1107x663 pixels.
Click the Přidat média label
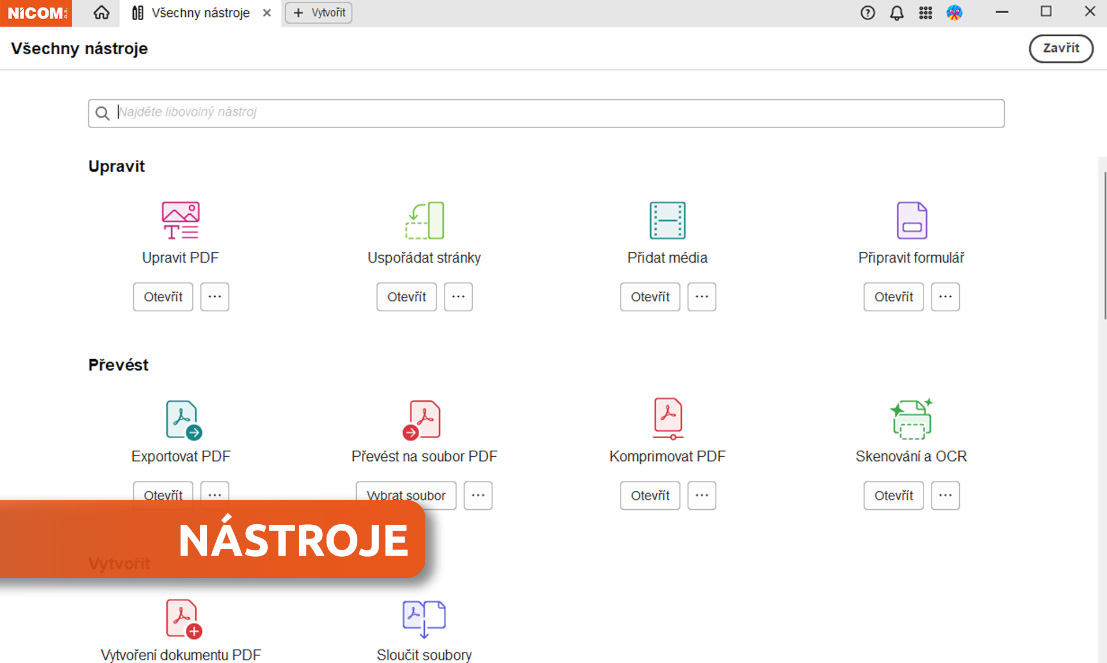667,258
